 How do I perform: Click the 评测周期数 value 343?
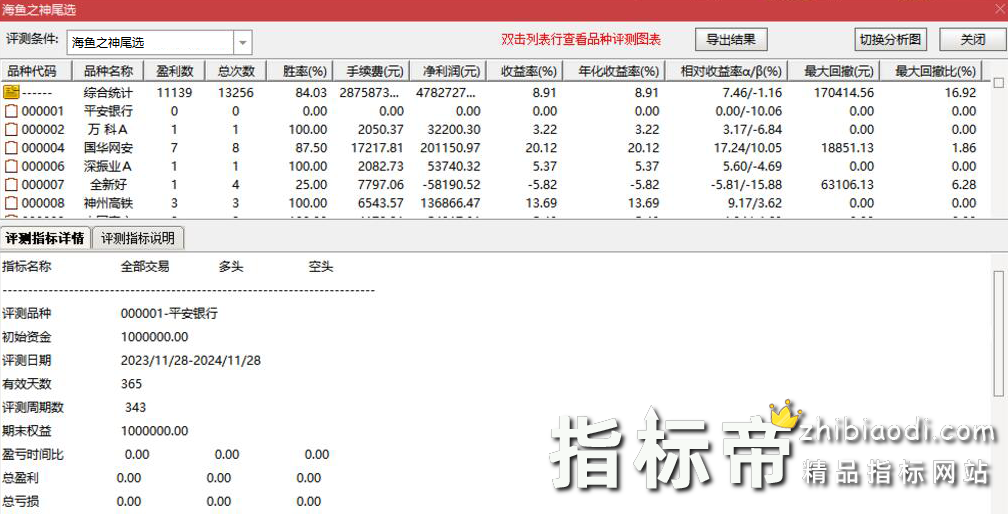(x=136, y=407)
